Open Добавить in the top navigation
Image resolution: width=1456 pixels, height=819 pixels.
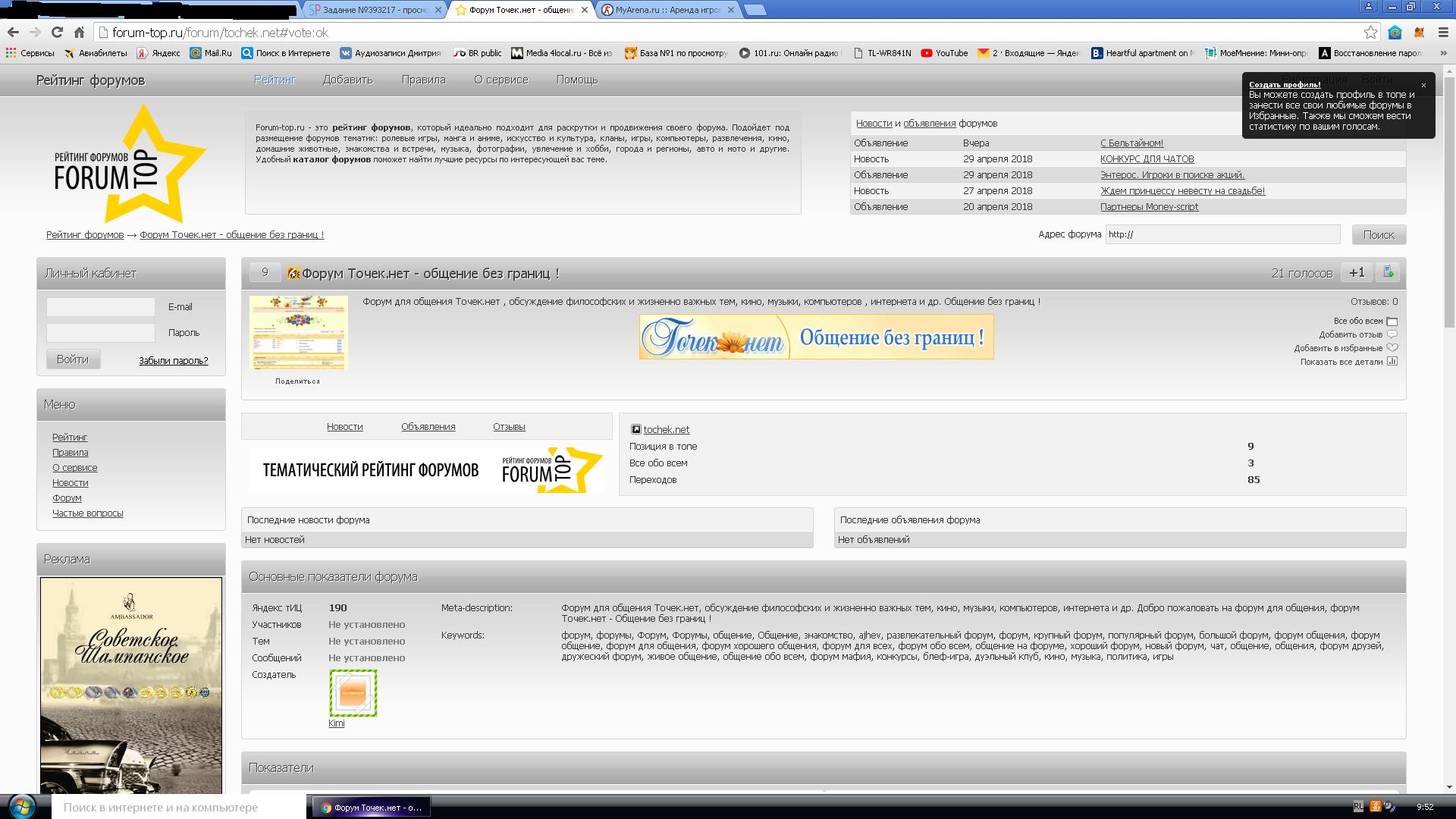(347, 80)
